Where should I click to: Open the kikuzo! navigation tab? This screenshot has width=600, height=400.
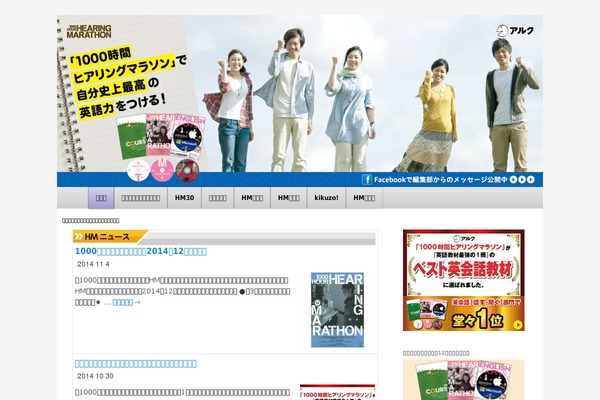tap(326, 198)
